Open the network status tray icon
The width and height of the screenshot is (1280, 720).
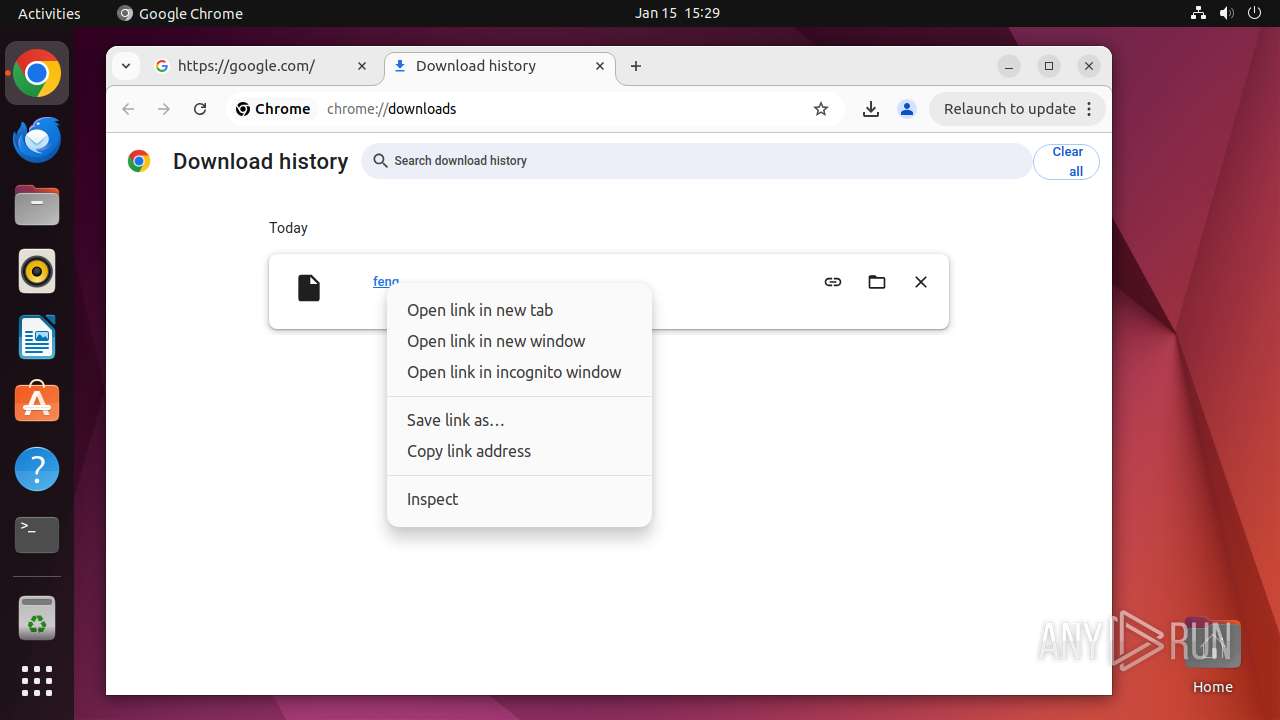click(1199, 13)
